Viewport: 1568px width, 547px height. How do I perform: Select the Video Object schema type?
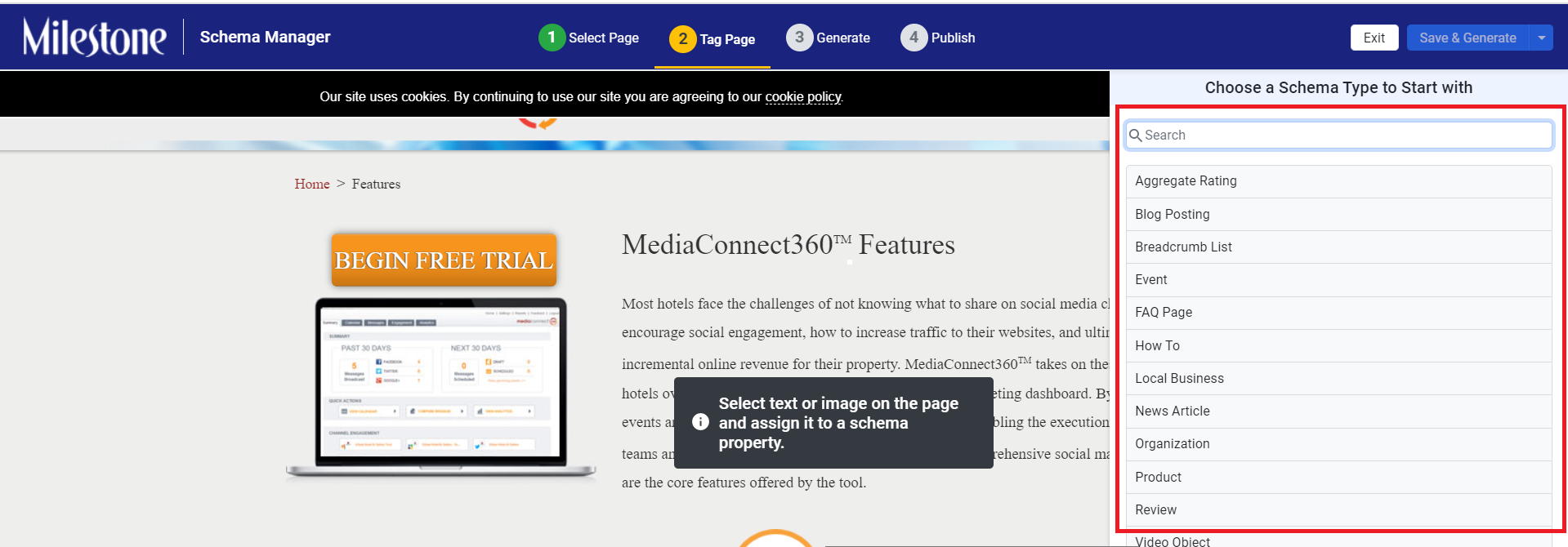[1339, 539]
